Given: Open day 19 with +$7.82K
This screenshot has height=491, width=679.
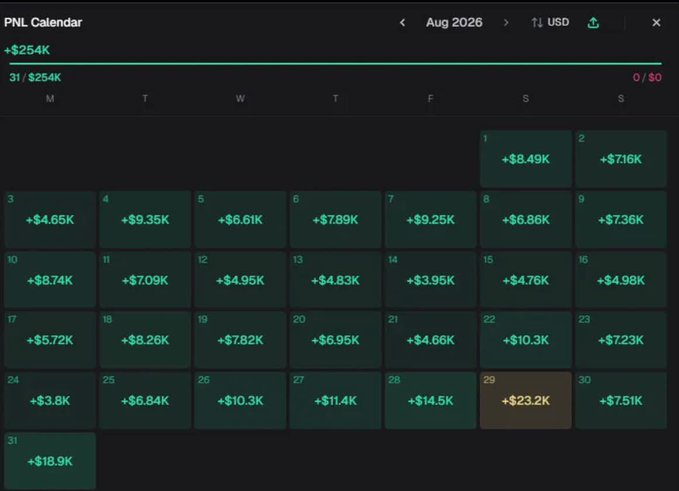Looking at the screenshot, I should point(240,340).
